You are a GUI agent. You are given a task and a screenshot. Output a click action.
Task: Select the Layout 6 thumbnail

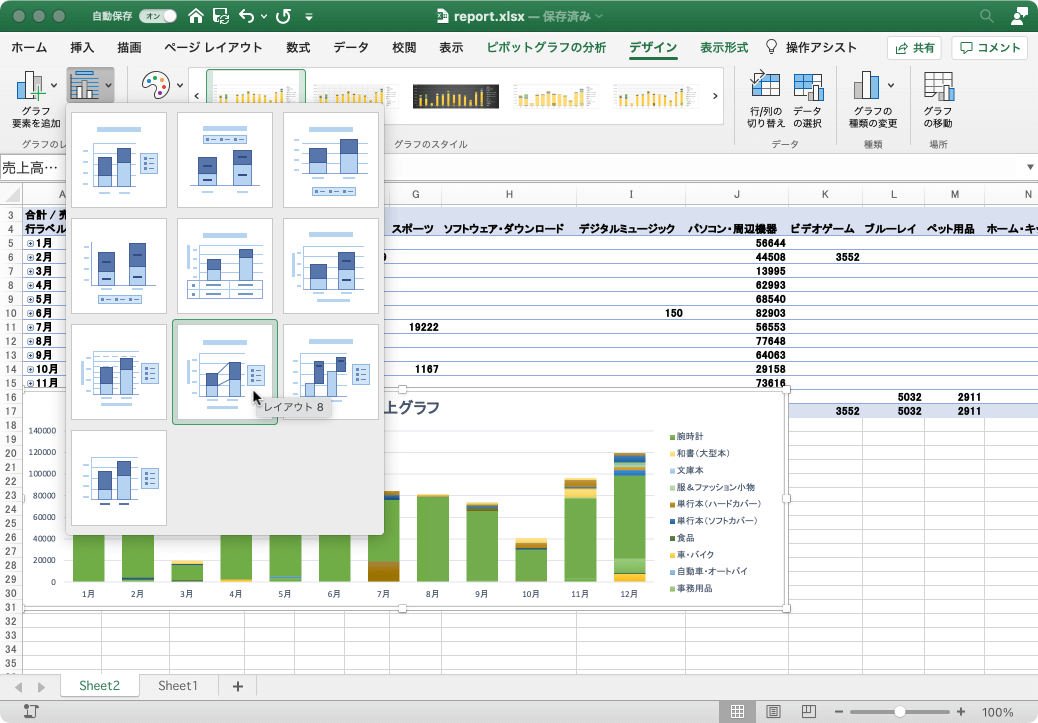[x=331, y=265]
